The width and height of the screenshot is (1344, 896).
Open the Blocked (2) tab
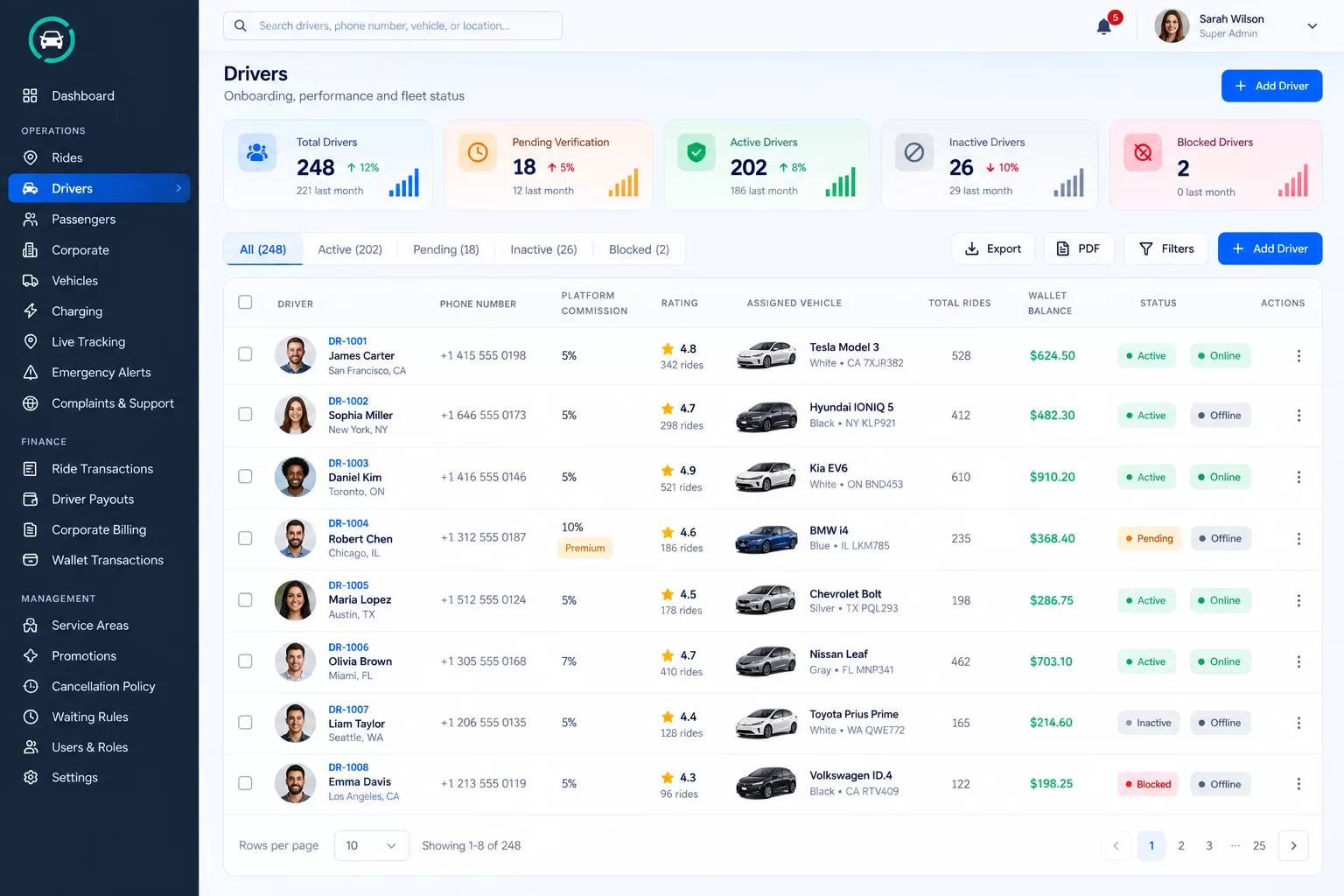639,249
